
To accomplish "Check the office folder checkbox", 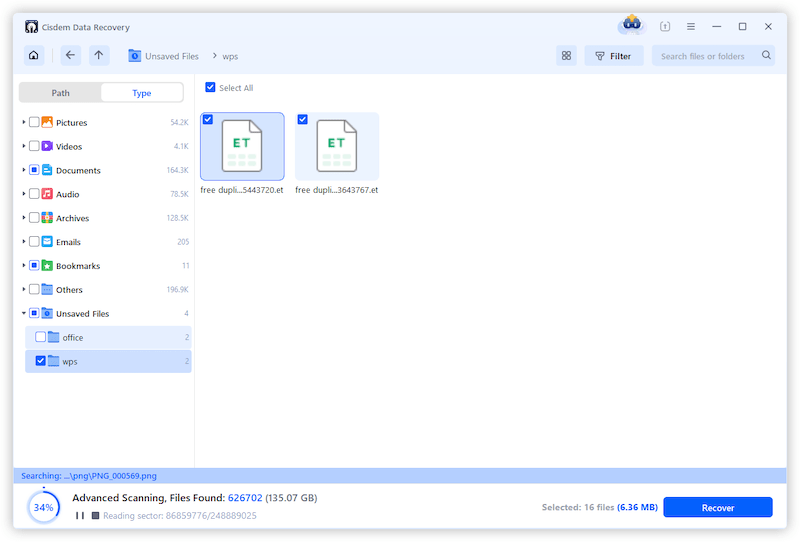I will pos(40,337).
